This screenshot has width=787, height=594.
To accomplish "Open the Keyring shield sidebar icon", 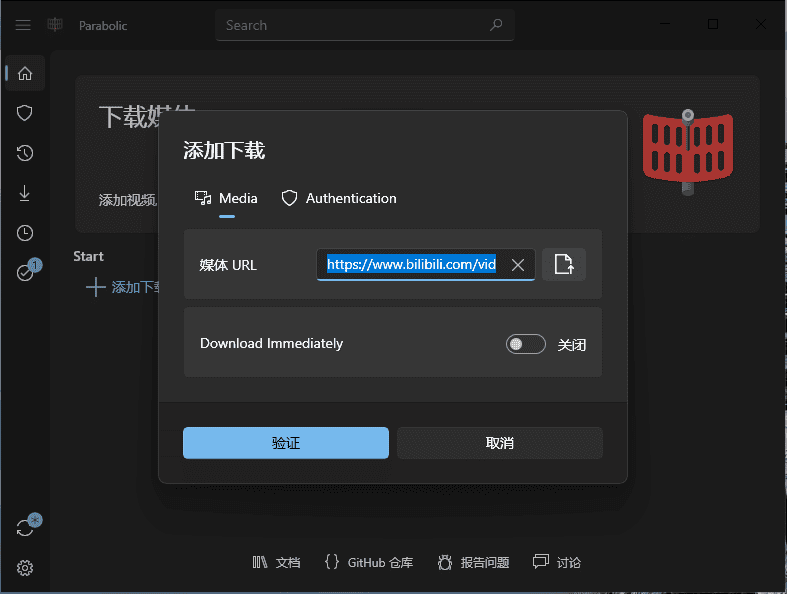I will [25, 113].
